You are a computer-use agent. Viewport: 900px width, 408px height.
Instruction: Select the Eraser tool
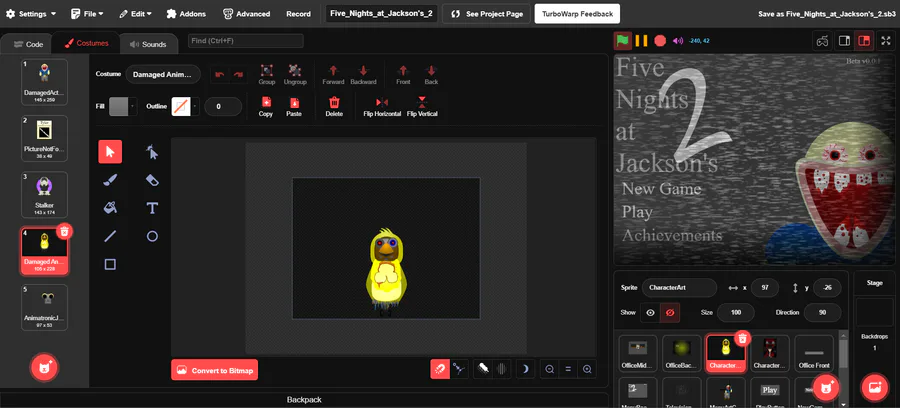pos(152,180)
